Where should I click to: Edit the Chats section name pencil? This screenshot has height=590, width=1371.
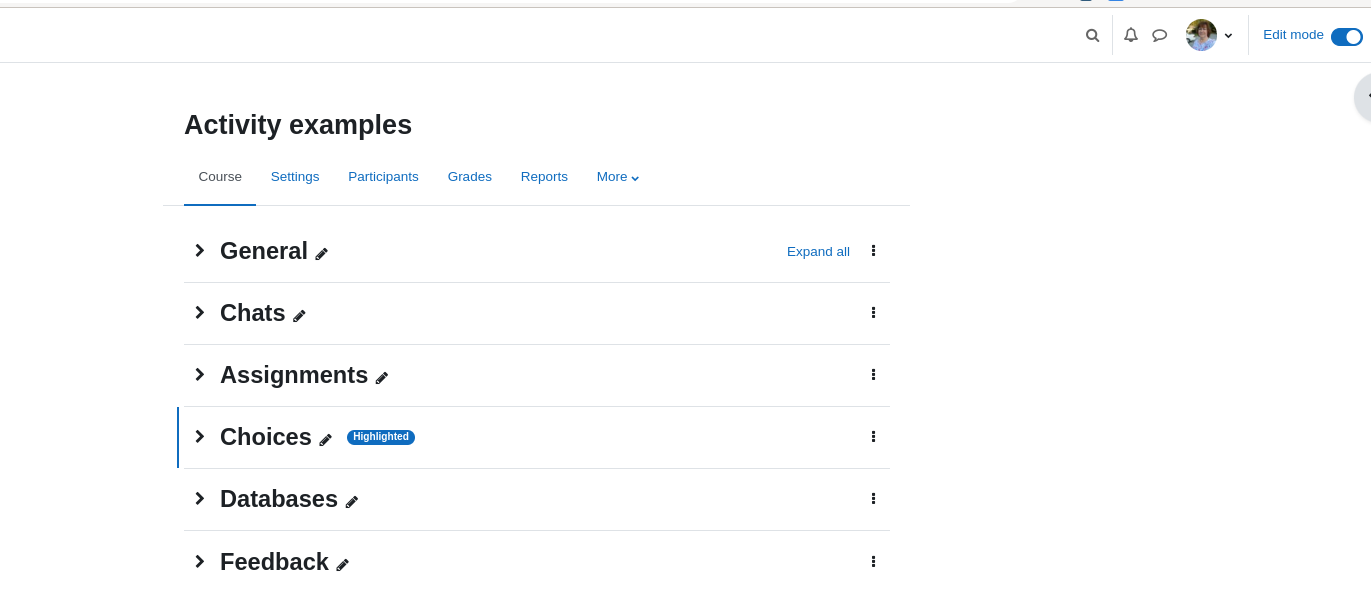(x=299, y=316)
